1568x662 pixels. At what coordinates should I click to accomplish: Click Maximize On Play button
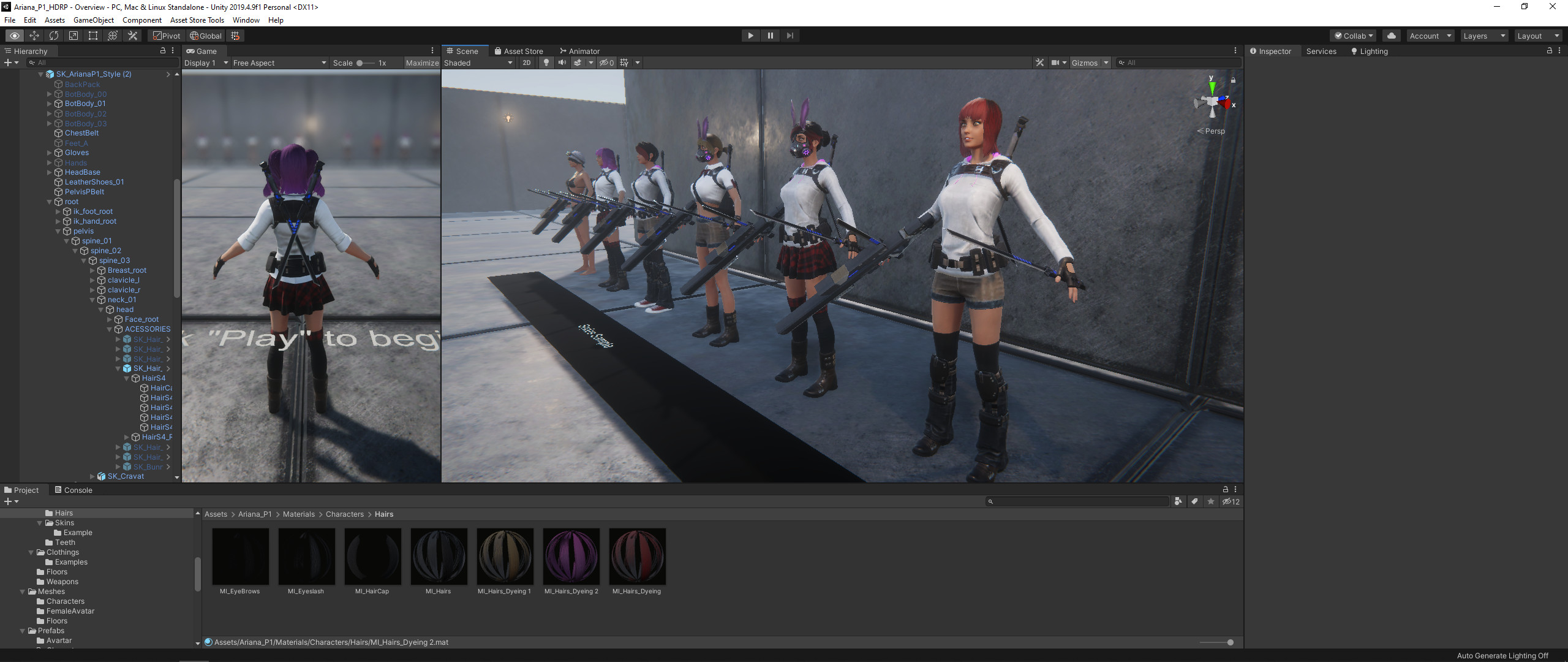[x=422, y=63]
